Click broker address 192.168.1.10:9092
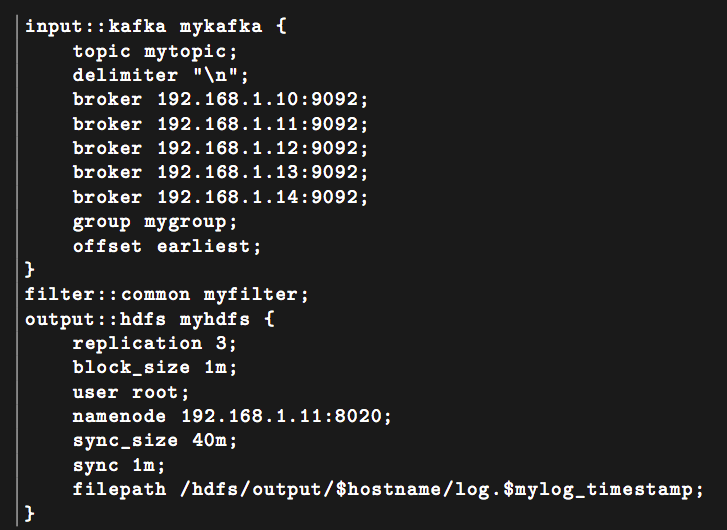Screen dimensions: 727x530 point(259,100)
